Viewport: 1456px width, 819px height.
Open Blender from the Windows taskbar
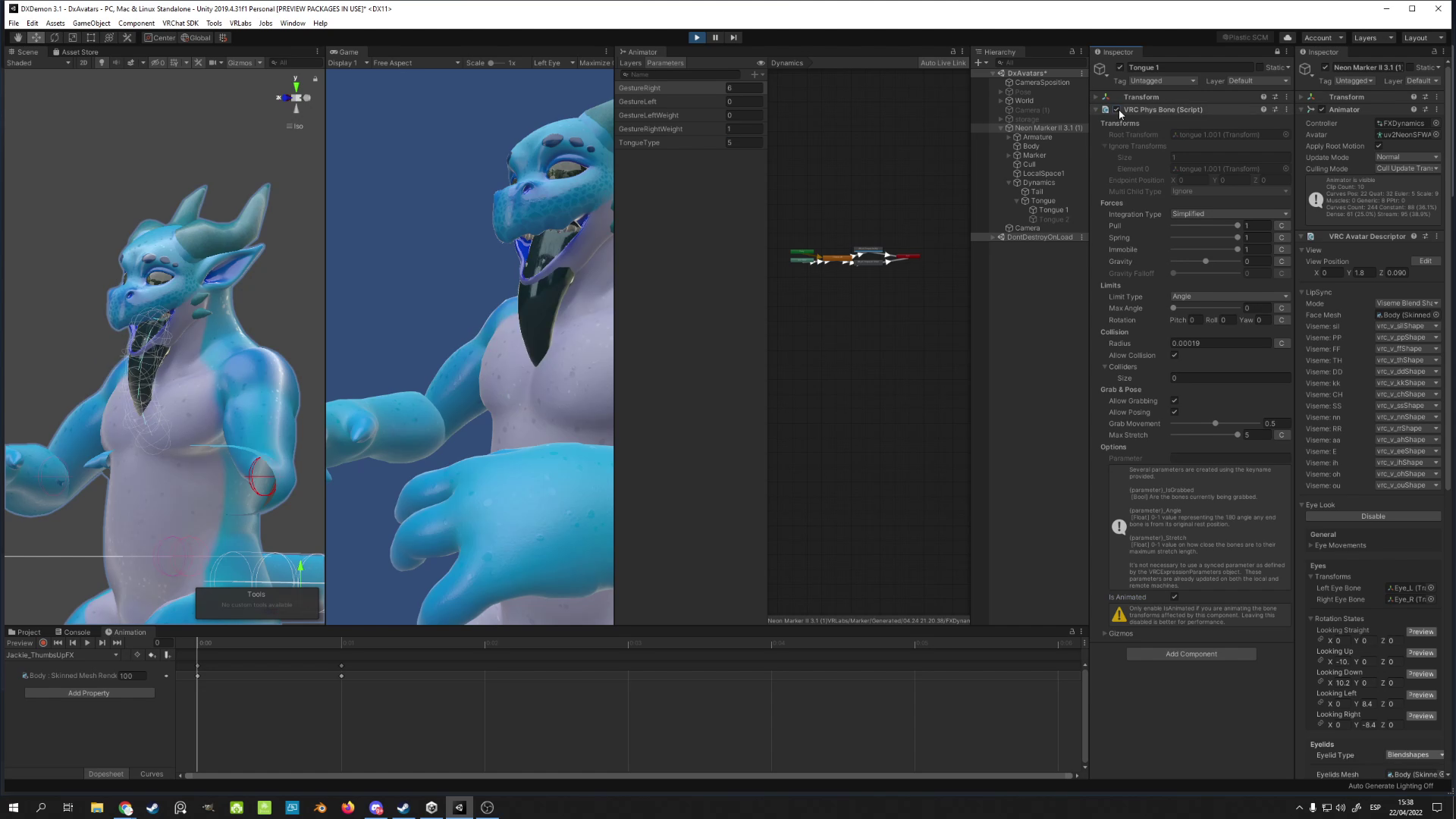pyautogui.click(x=320, y=808)
